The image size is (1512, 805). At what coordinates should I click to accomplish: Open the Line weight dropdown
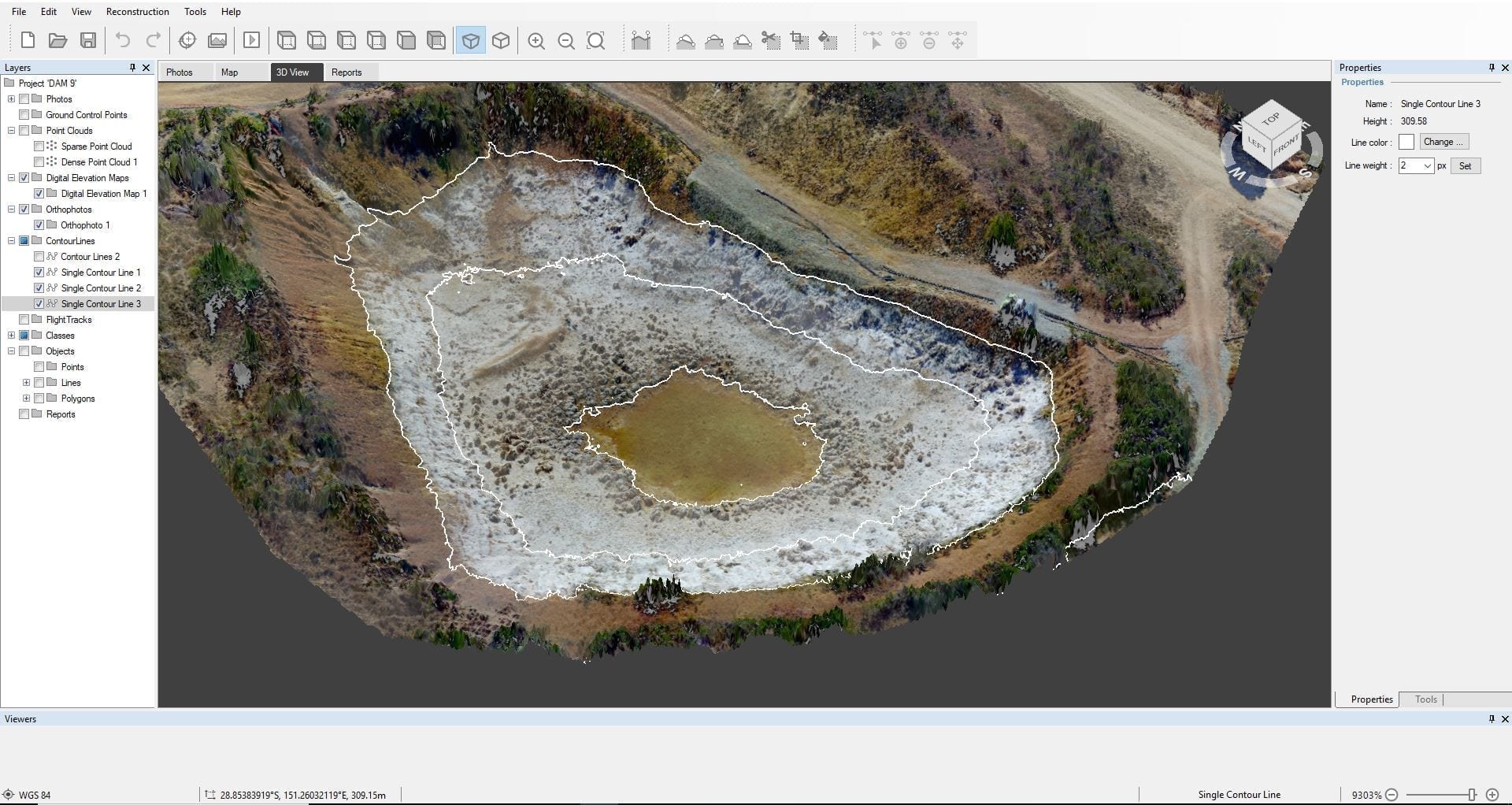pos(1427,166)
